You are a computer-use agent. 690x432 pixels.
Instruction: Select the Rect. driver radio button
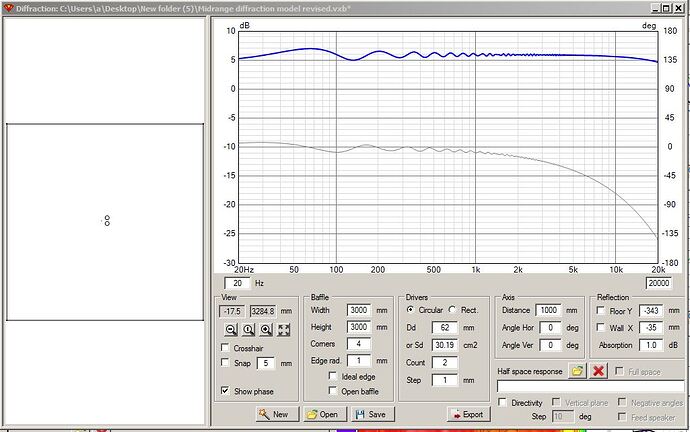point(452,310)
